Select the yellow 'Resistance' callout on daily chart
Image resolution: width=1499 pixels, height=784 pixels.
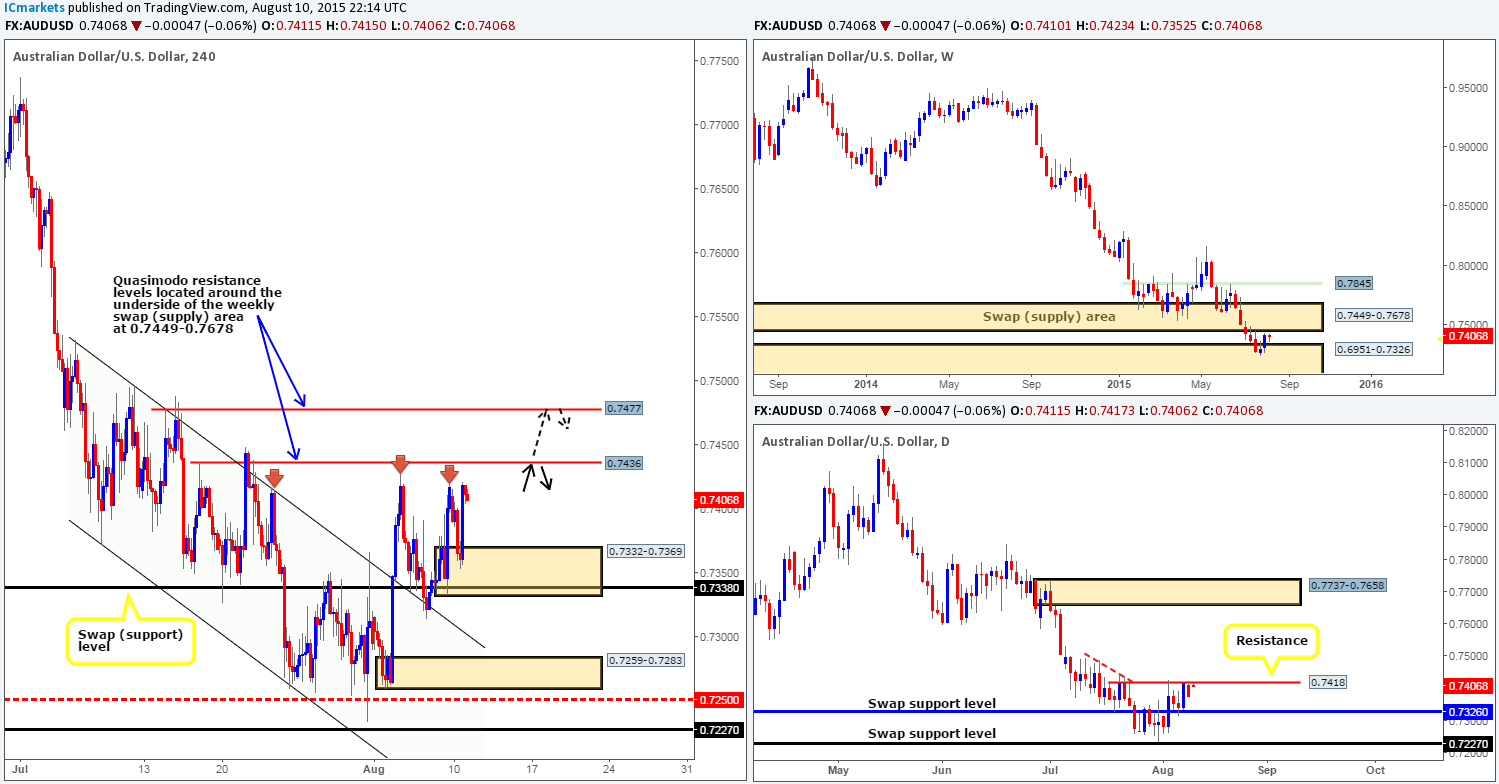1271,639
